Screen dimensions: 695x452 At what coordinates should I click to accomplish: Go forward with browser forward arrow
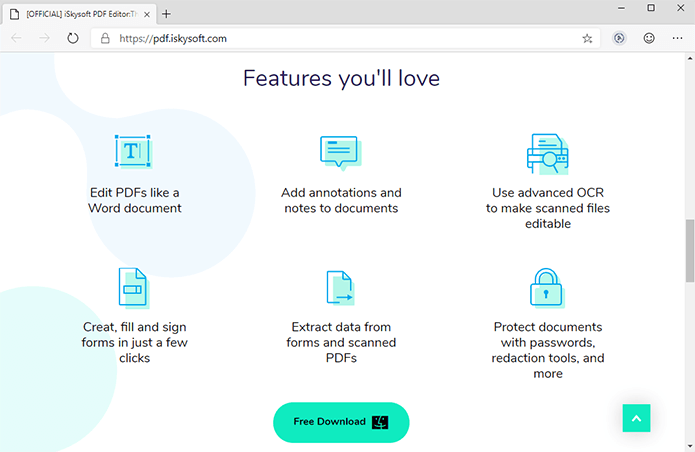44,39
